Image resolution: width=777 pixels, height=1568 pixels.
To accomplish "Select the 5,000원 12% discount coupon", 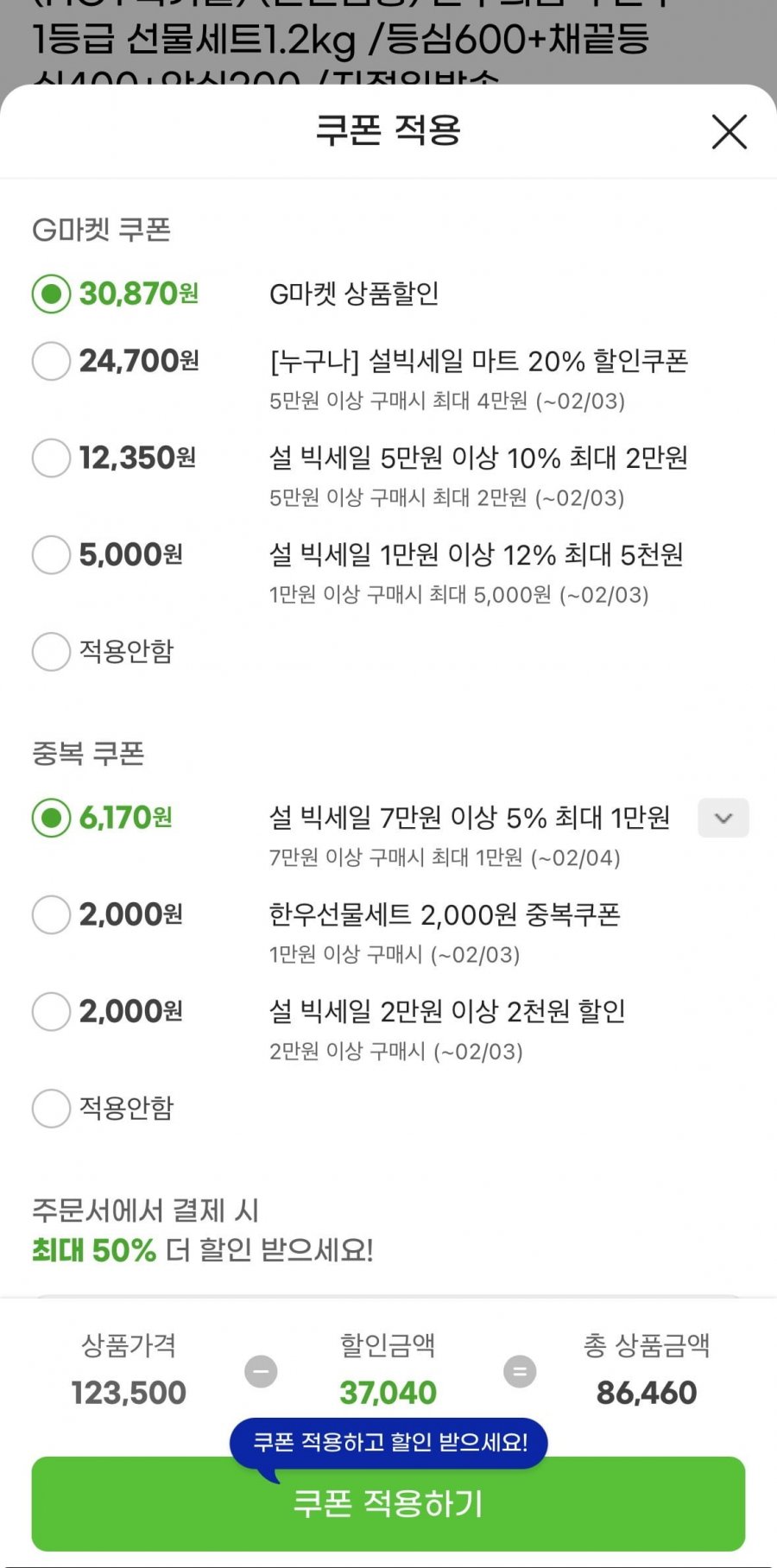I will point(51,554).
